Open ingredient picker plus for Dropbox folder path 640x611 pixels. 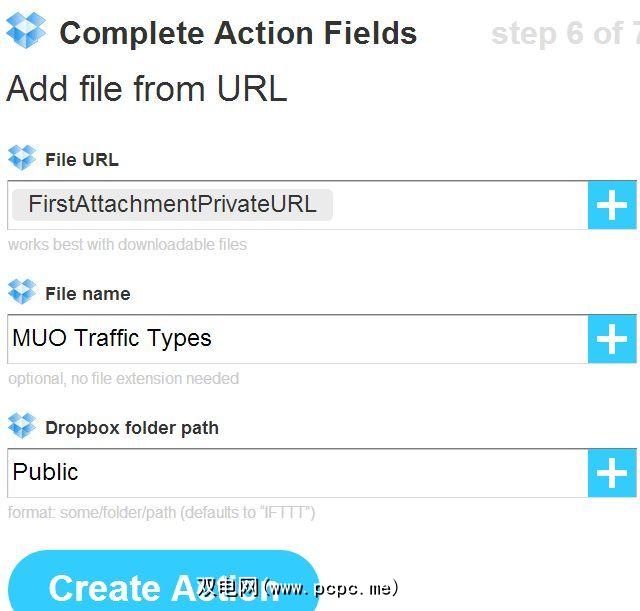(x=612, y=474)
